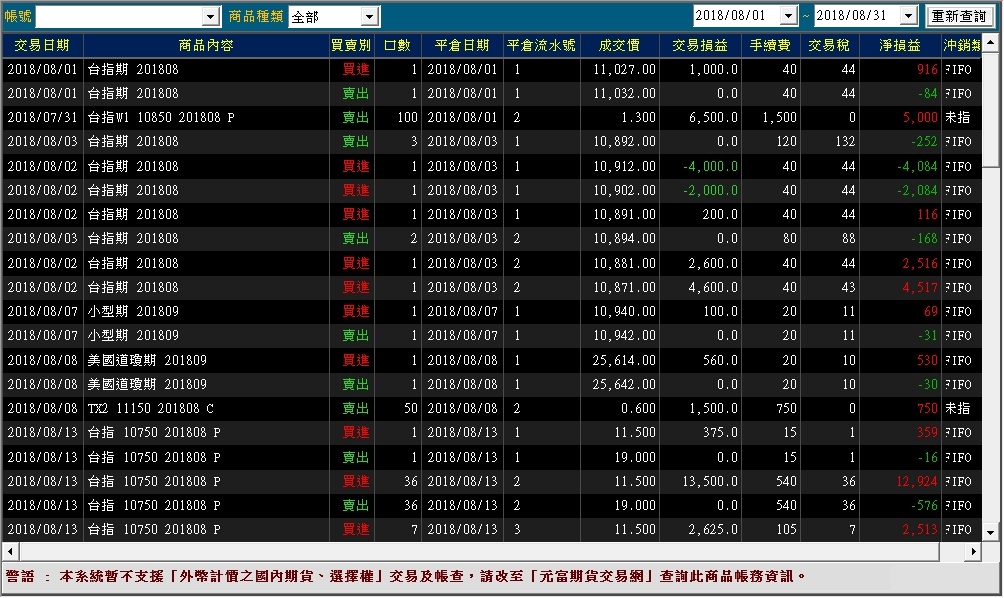This screenshot has height=598, width=1004.
Task: Select the row TX2 11150 201808 C
Action: click(x=492, y=408)
